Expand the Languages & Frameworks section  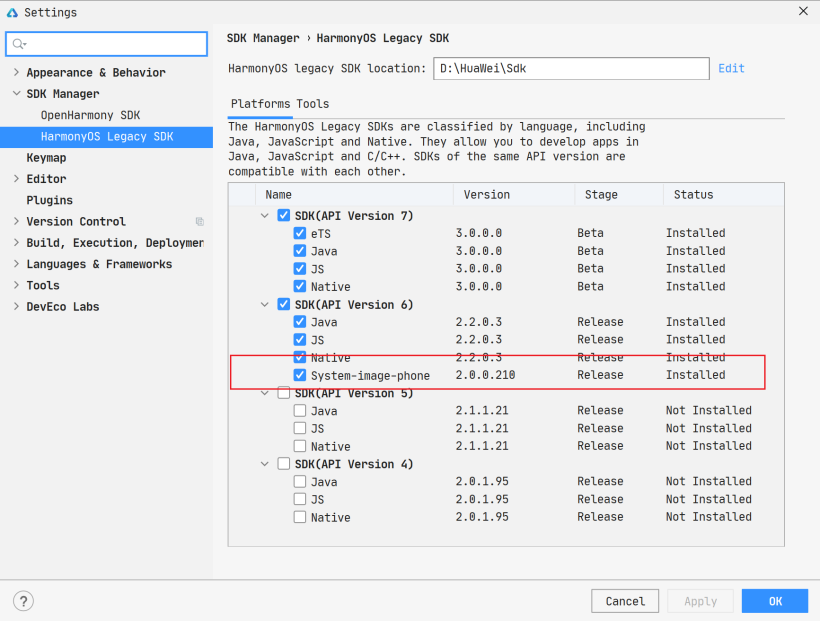16,265
